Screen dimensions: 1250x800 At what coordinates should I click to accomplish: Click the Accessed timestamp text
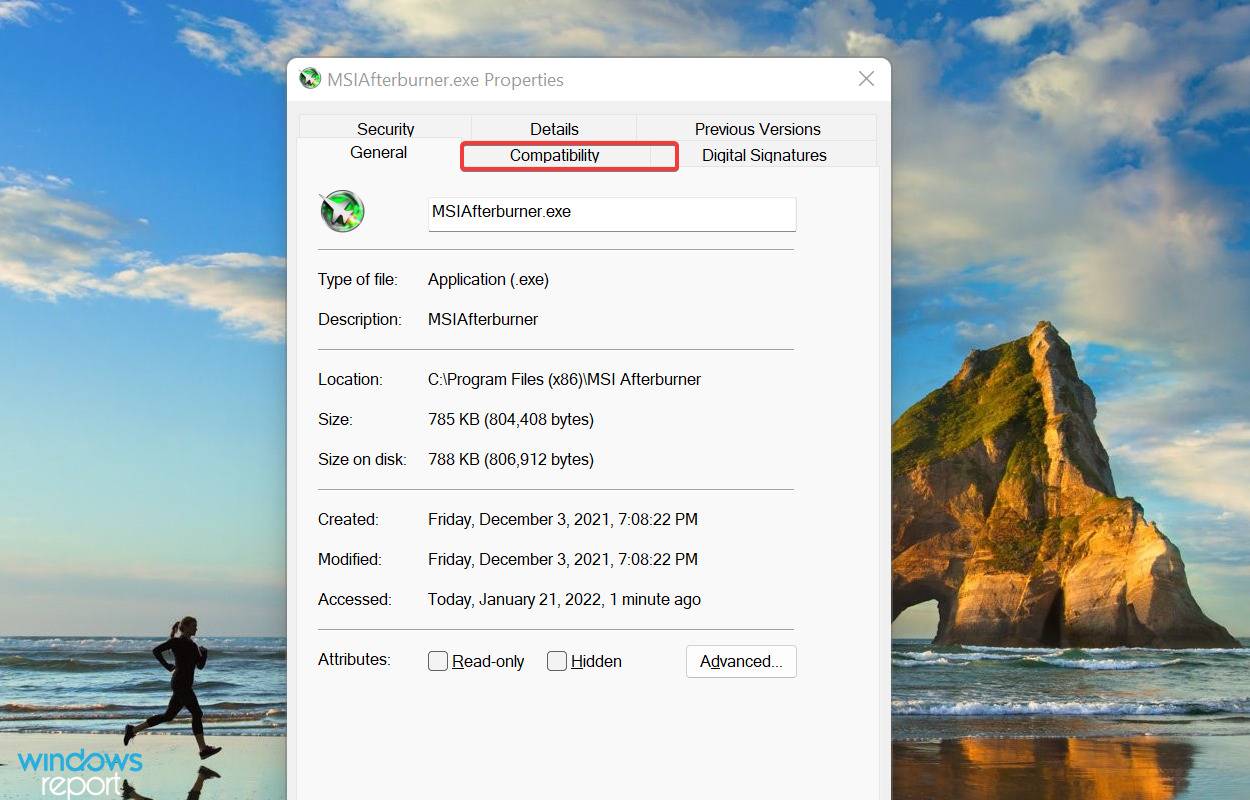pos(564,599)
